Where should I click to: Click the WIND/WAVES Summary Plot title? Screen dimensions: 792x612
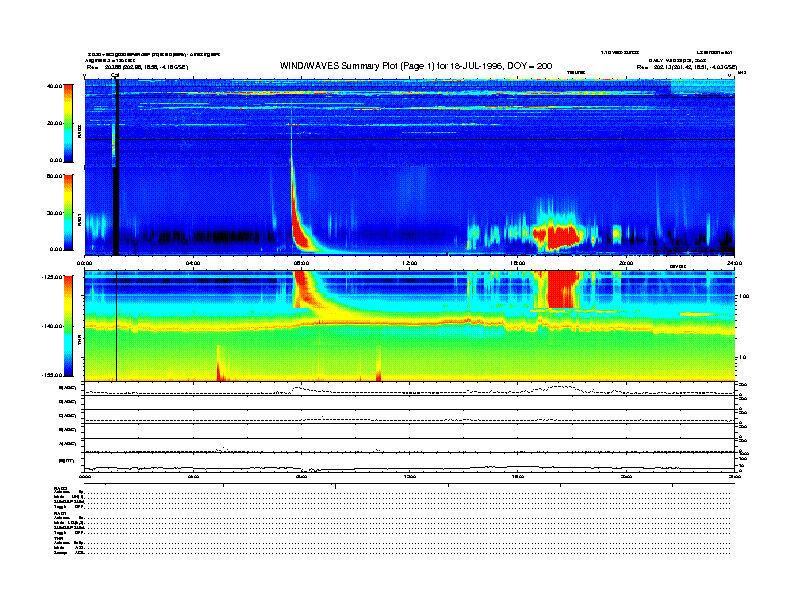click(x=416, y=66)
